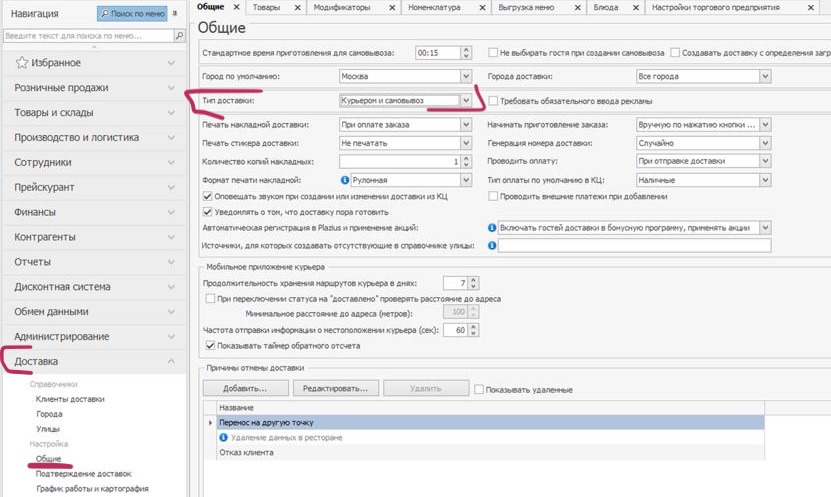The height and width of the screenshot is (497, 831).
Task: Click the courier route storage days stepper
Action: click(x=475, y=283)
